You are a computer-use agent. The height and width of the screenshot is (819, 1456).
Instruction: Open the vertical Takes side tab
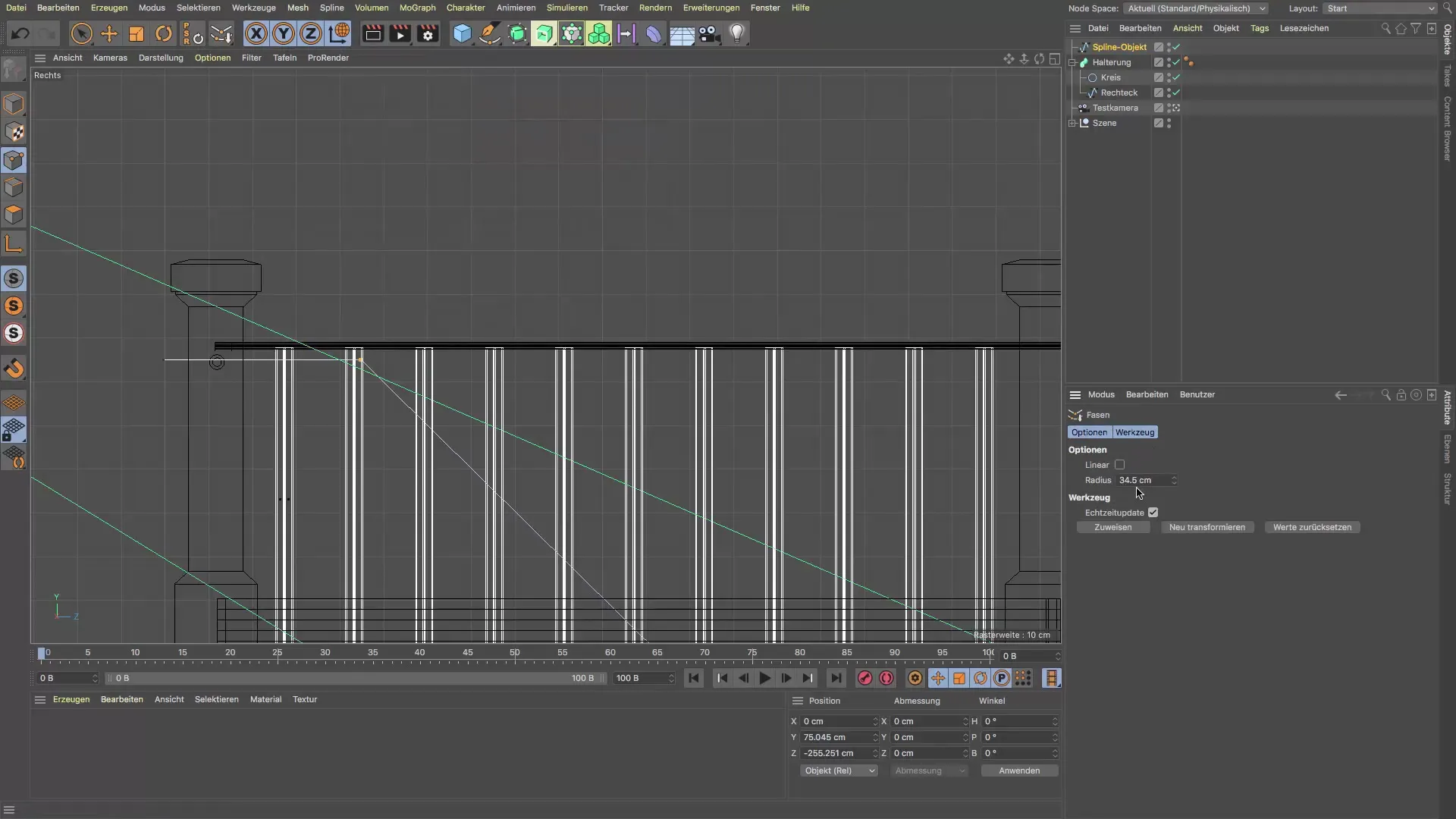tap(1448, 75)
